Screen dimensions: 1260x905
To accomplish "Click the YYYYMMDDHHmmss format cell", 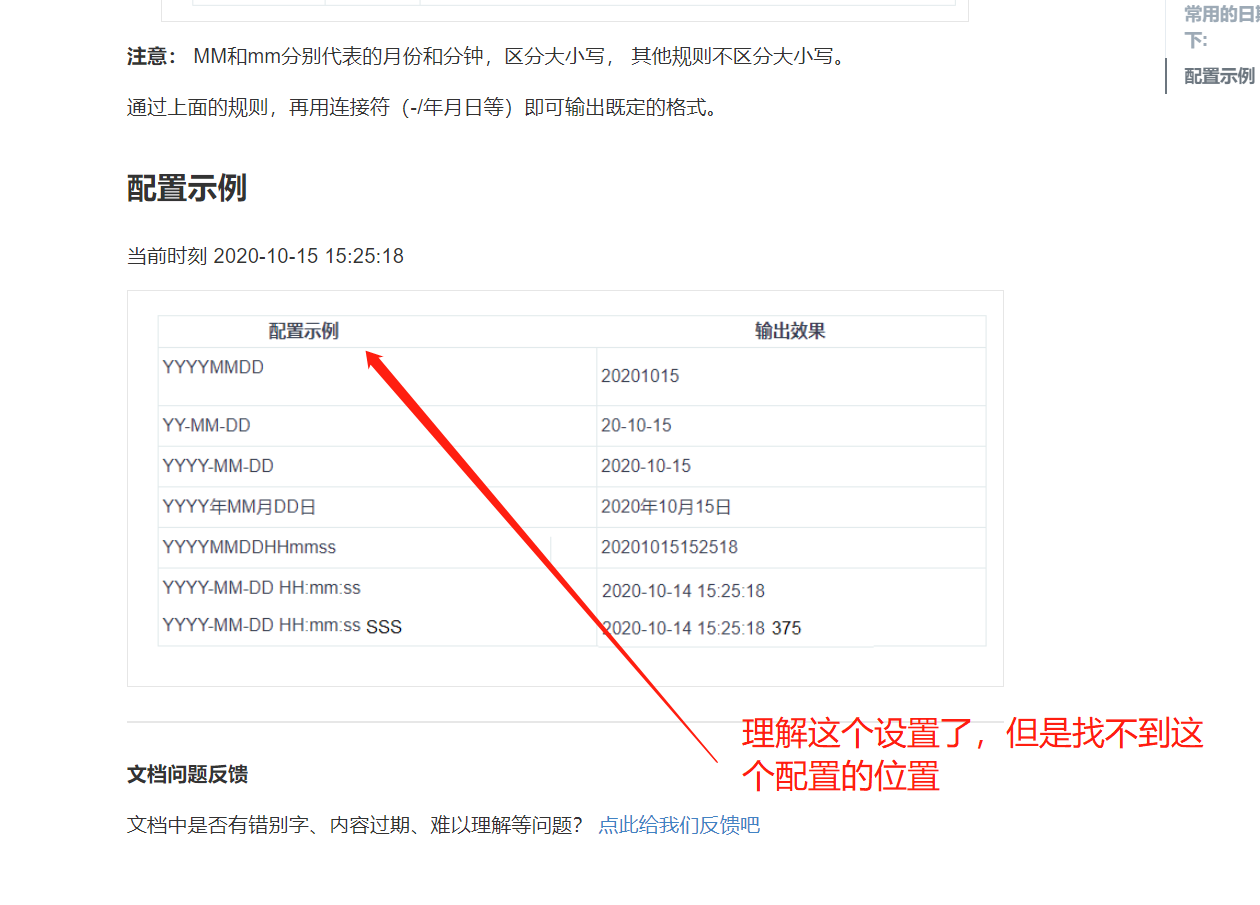I will coord(247,546).
